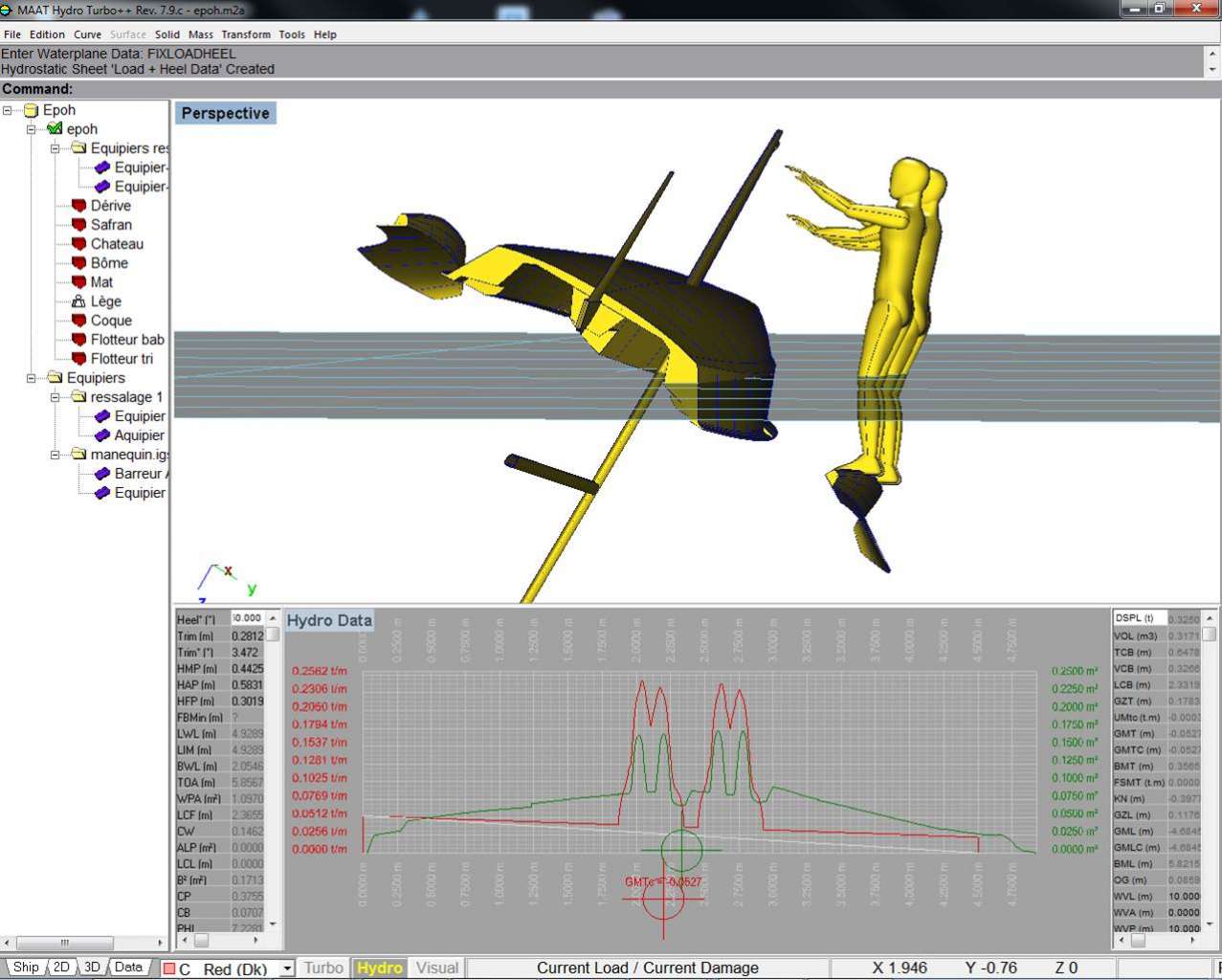
Task: Click purple Equipier icon under ressalage 1
Action: pos(102,416)
